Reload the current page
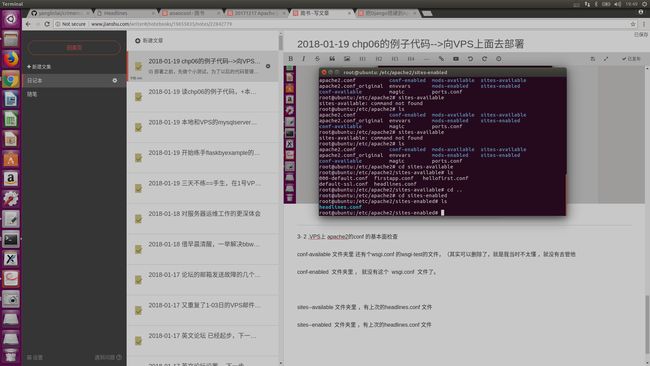The image size is (650, 366). pyautogui.click(x=47, y=24)
